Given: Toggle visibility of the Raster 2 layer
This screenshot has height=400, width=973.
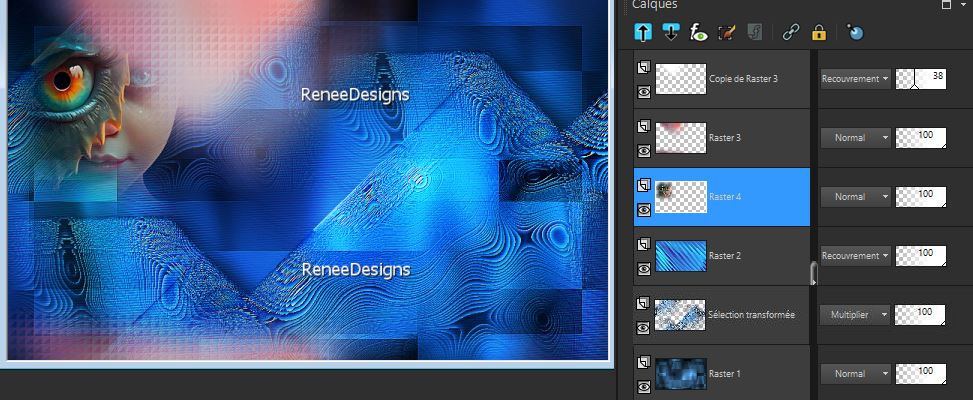Looking at the screenshot, I should [x=643, y=269].
